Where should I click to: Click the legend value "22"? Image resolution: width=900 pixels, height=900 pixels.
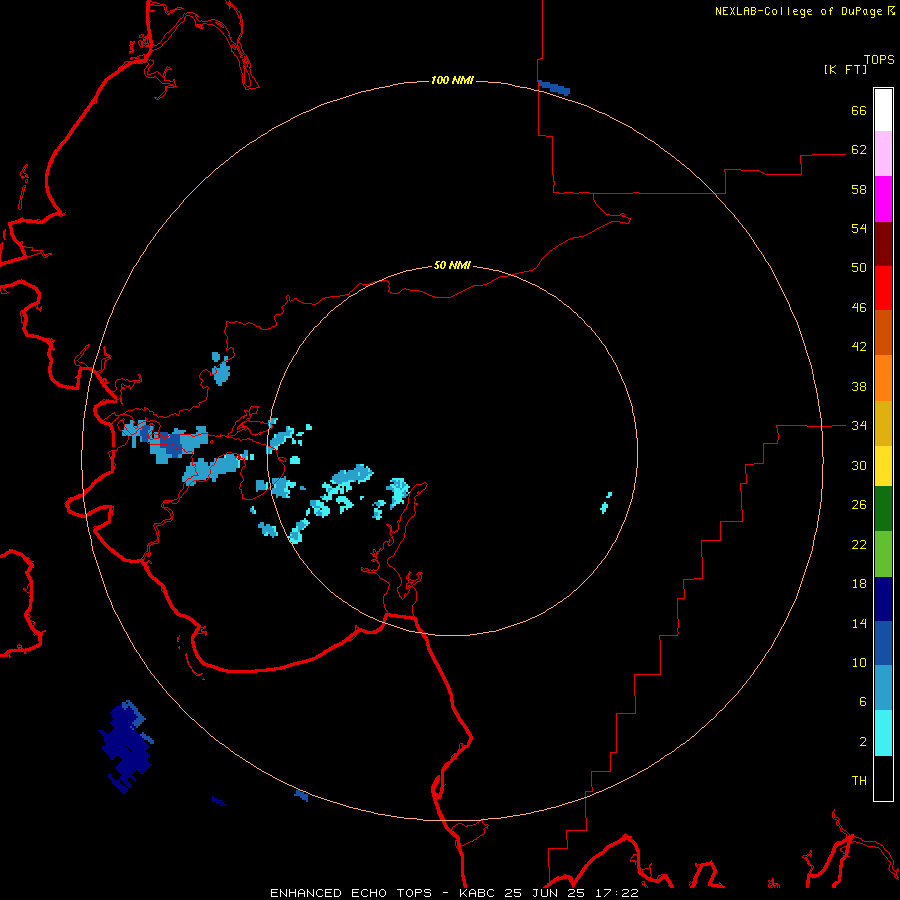coord(859,544)
